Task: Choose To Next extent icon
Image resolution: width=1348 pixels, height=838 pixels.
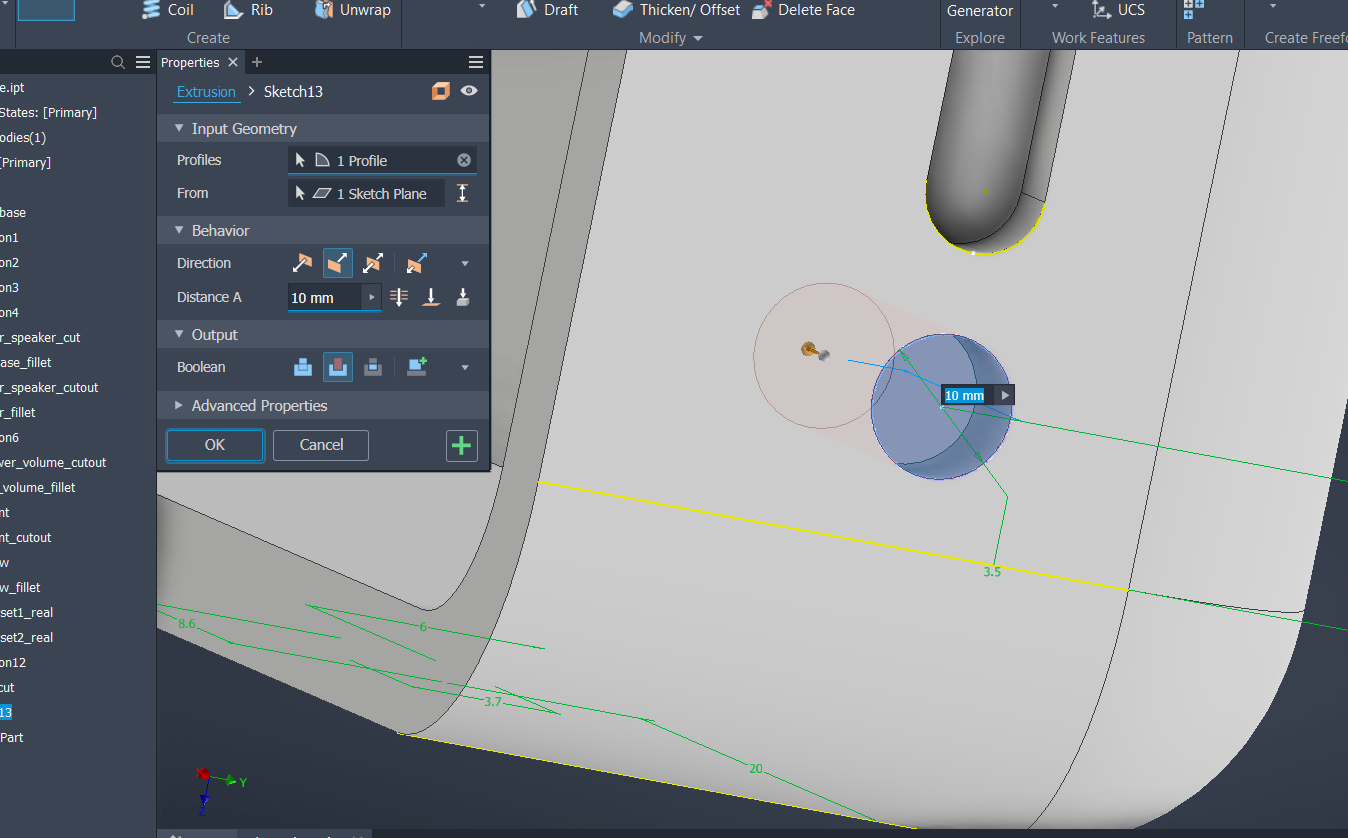Action: pos(463,297)
